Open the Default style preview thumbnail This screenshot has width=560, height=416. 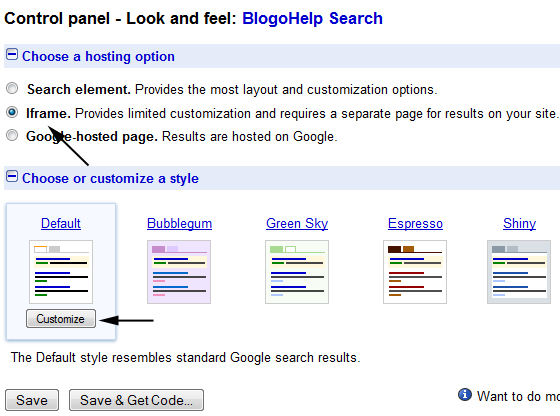pos(61,272)
